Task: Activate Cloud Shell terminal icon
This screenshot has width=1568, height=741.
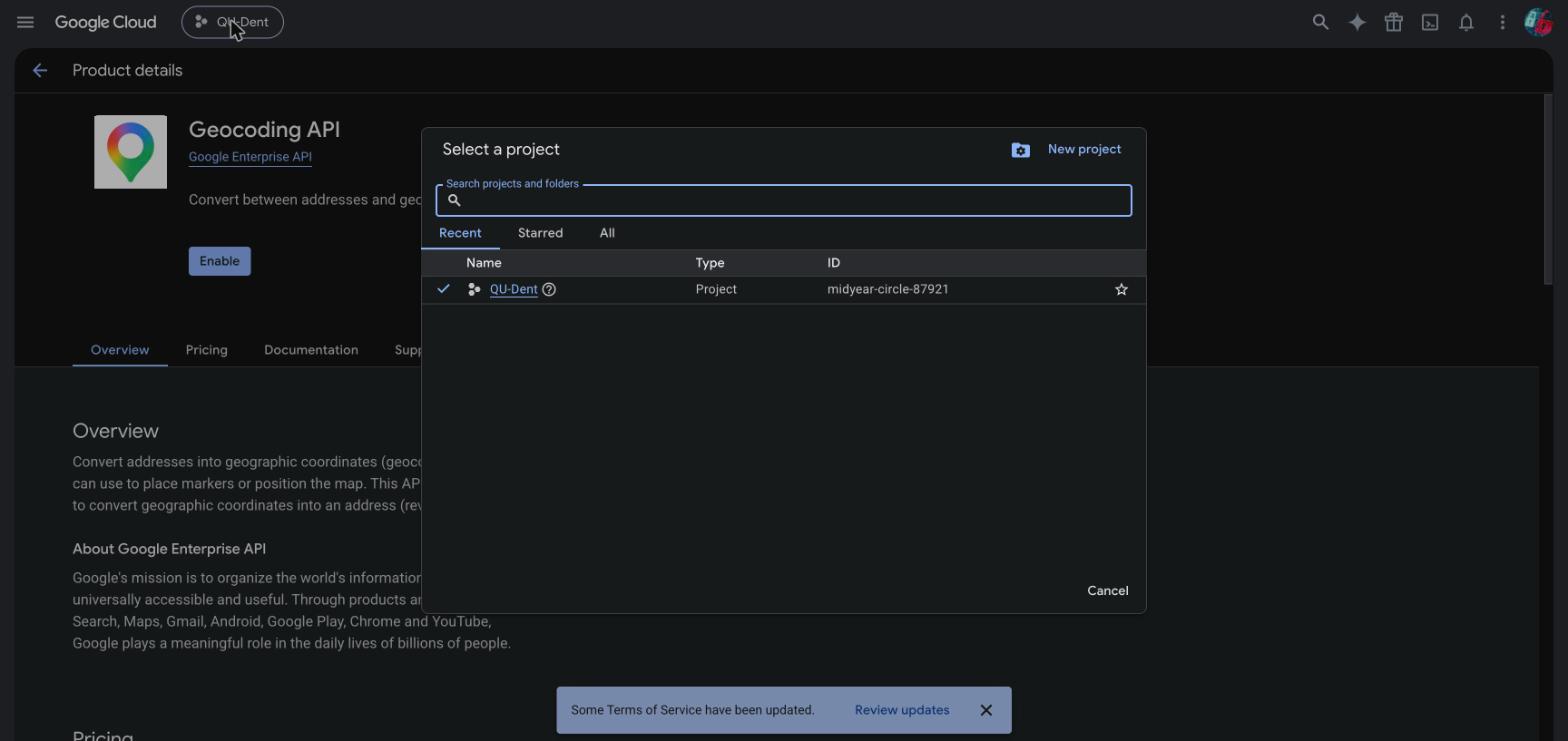Action: pyautogui.click(x=1430, y=22)
